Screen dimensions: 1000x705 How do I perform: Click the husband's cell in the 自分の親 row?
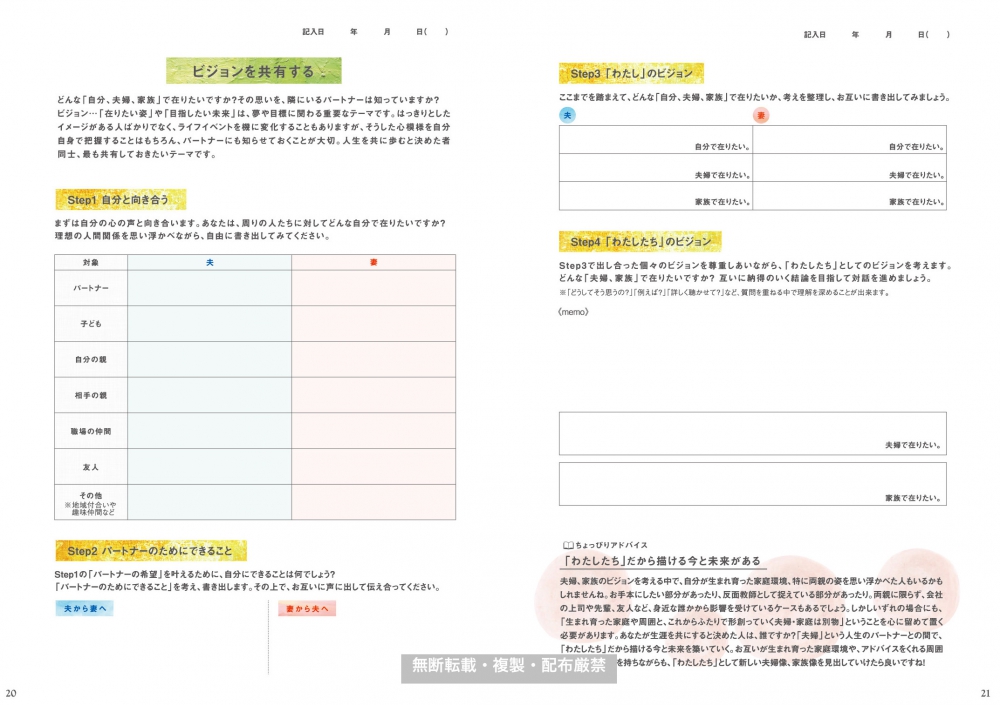point(210,359)
